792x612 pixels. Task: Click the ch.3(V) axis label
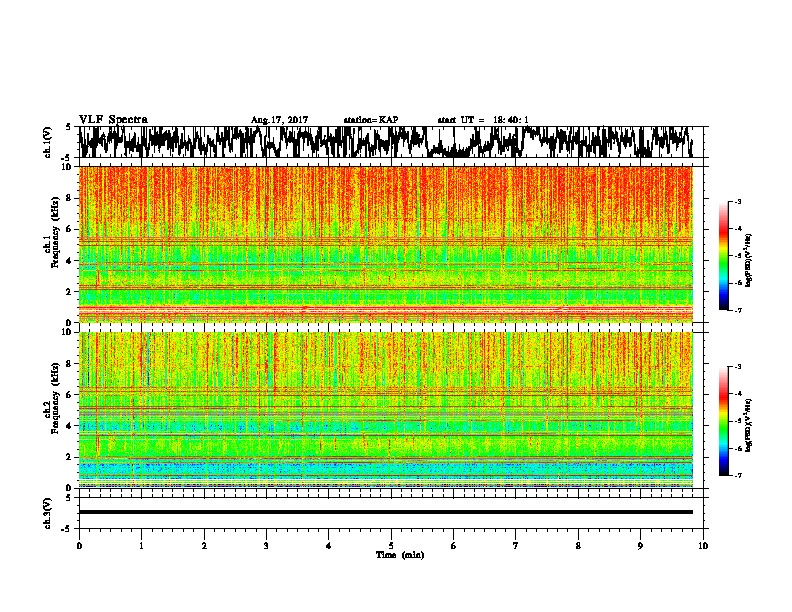[48, 513]
